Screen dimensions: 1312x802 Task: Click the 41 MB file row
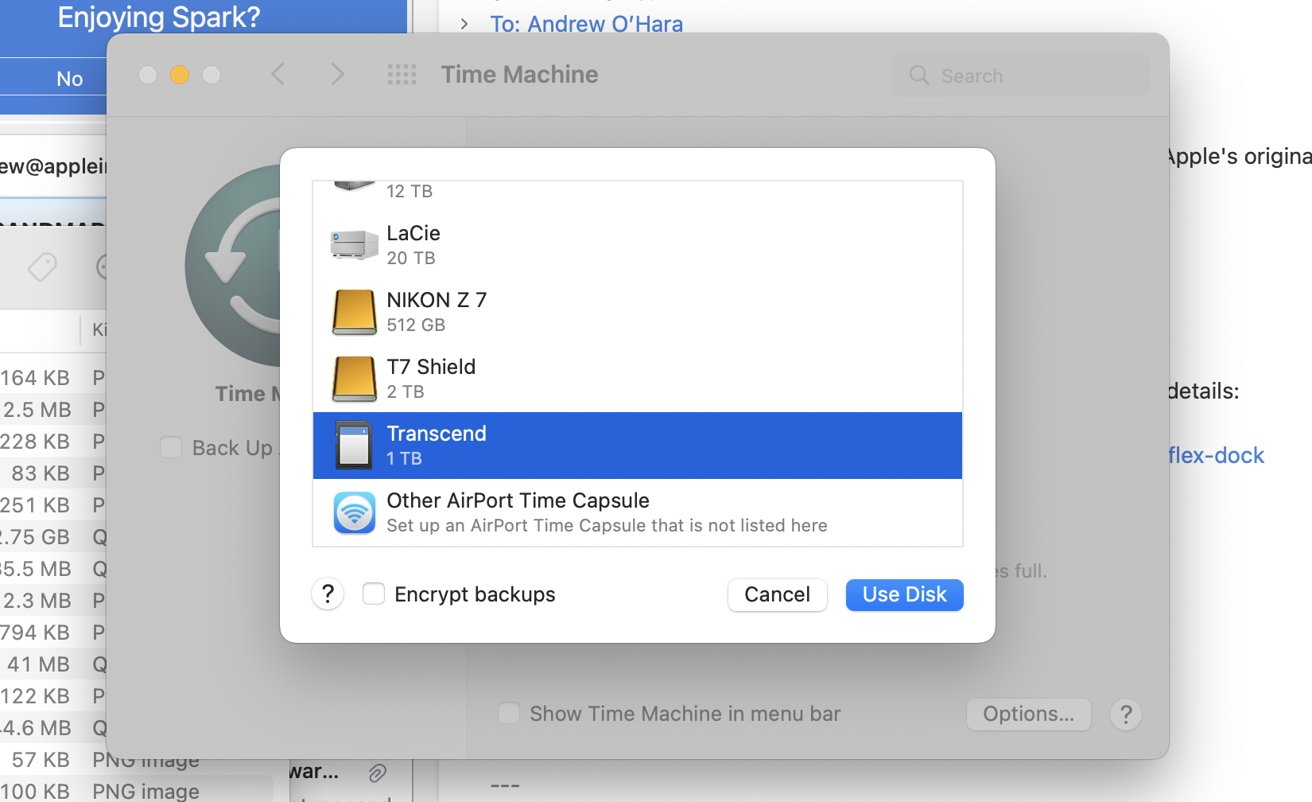pos(53,664)
